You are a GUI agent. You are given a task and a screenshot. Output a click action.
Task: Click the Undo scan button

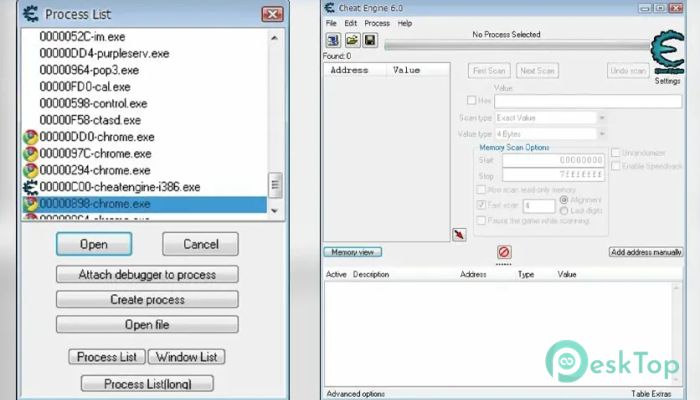click(628, 71)
